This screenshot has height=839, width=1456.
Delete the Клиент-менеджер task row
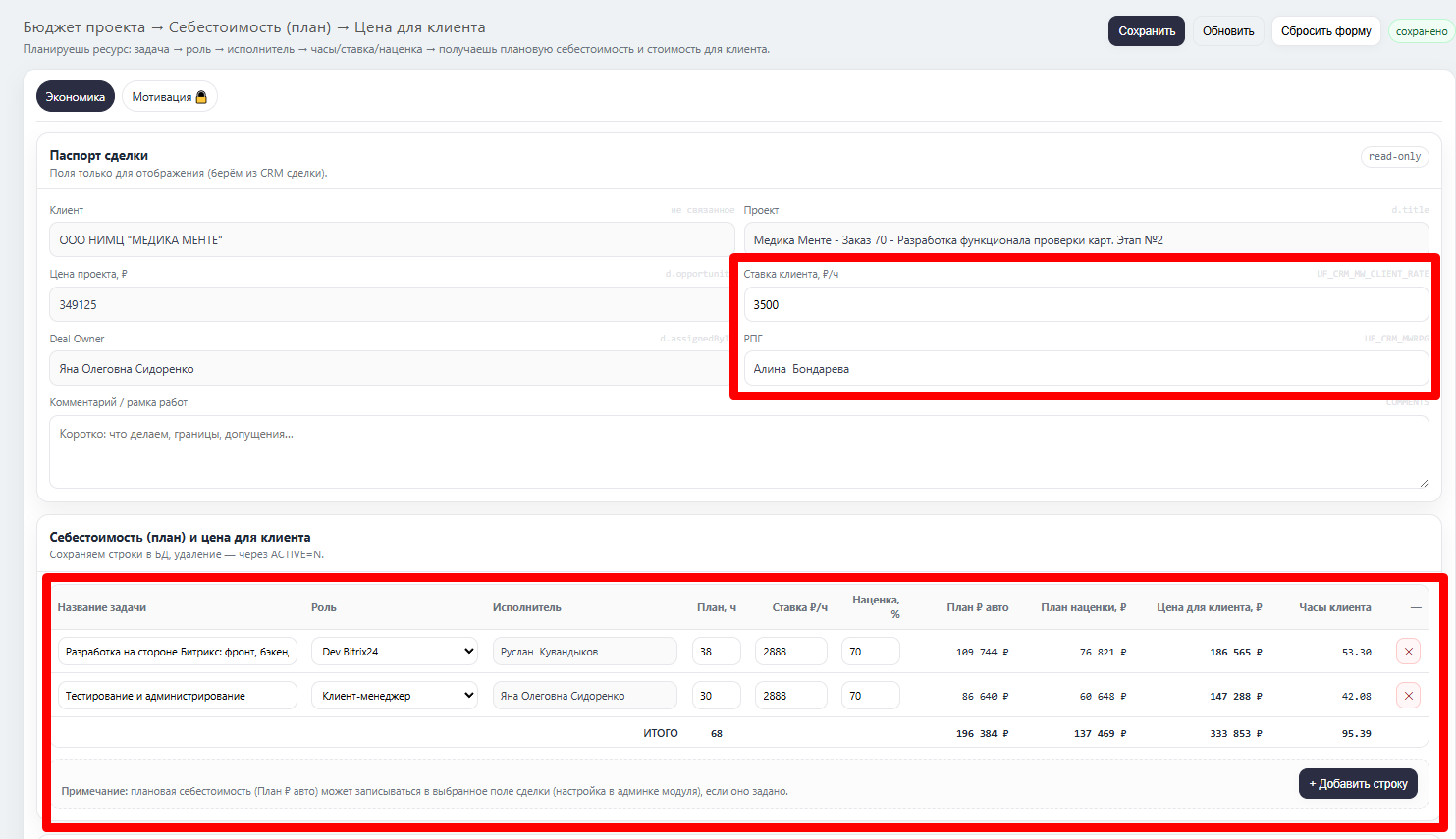point(1408,696)
